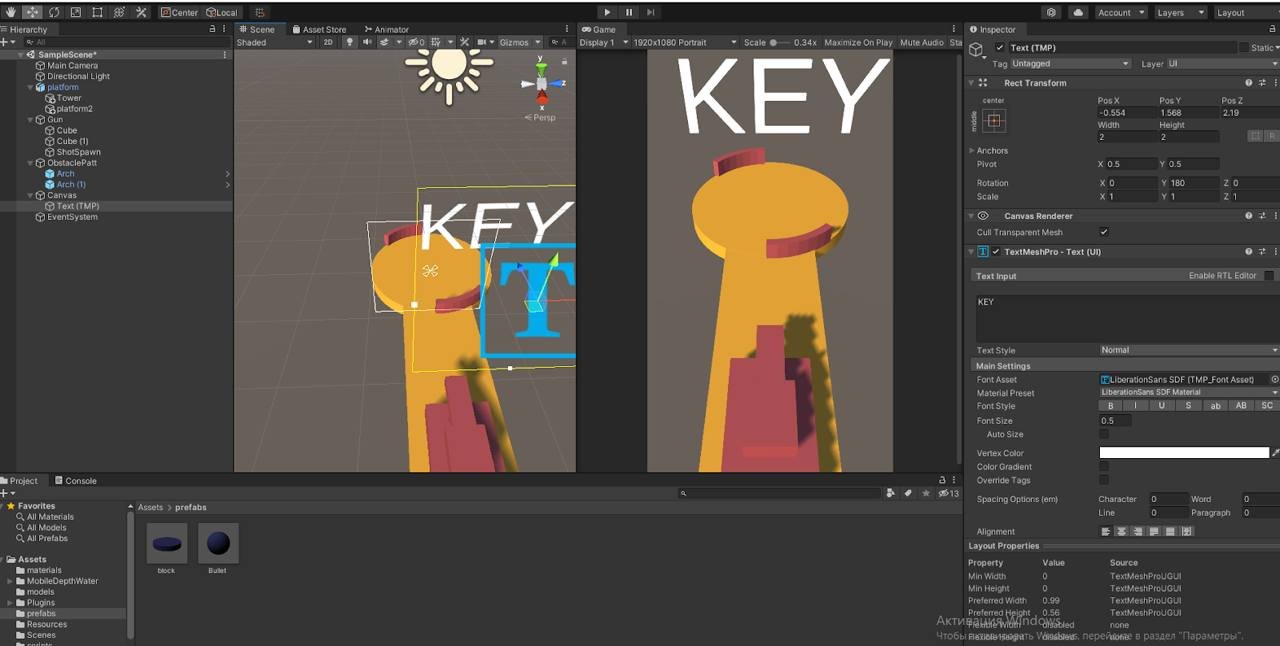Switch to the Console tab
1280x646 pixels.
(76, 481)
